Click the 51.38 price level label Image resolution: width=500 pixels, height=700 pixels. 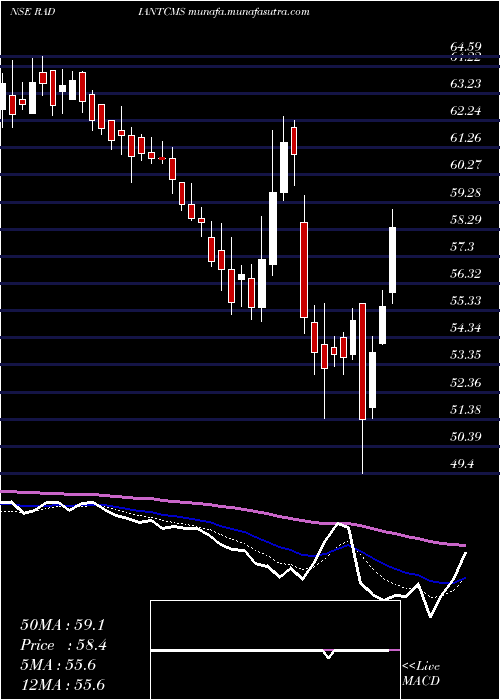466,410
